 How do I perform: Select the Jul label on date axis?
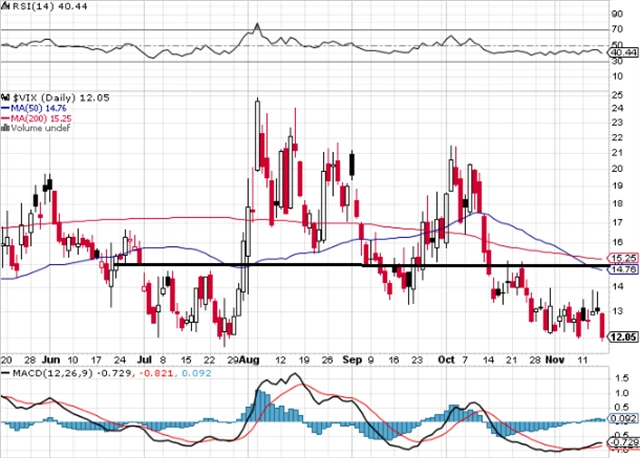click(143, 355)
